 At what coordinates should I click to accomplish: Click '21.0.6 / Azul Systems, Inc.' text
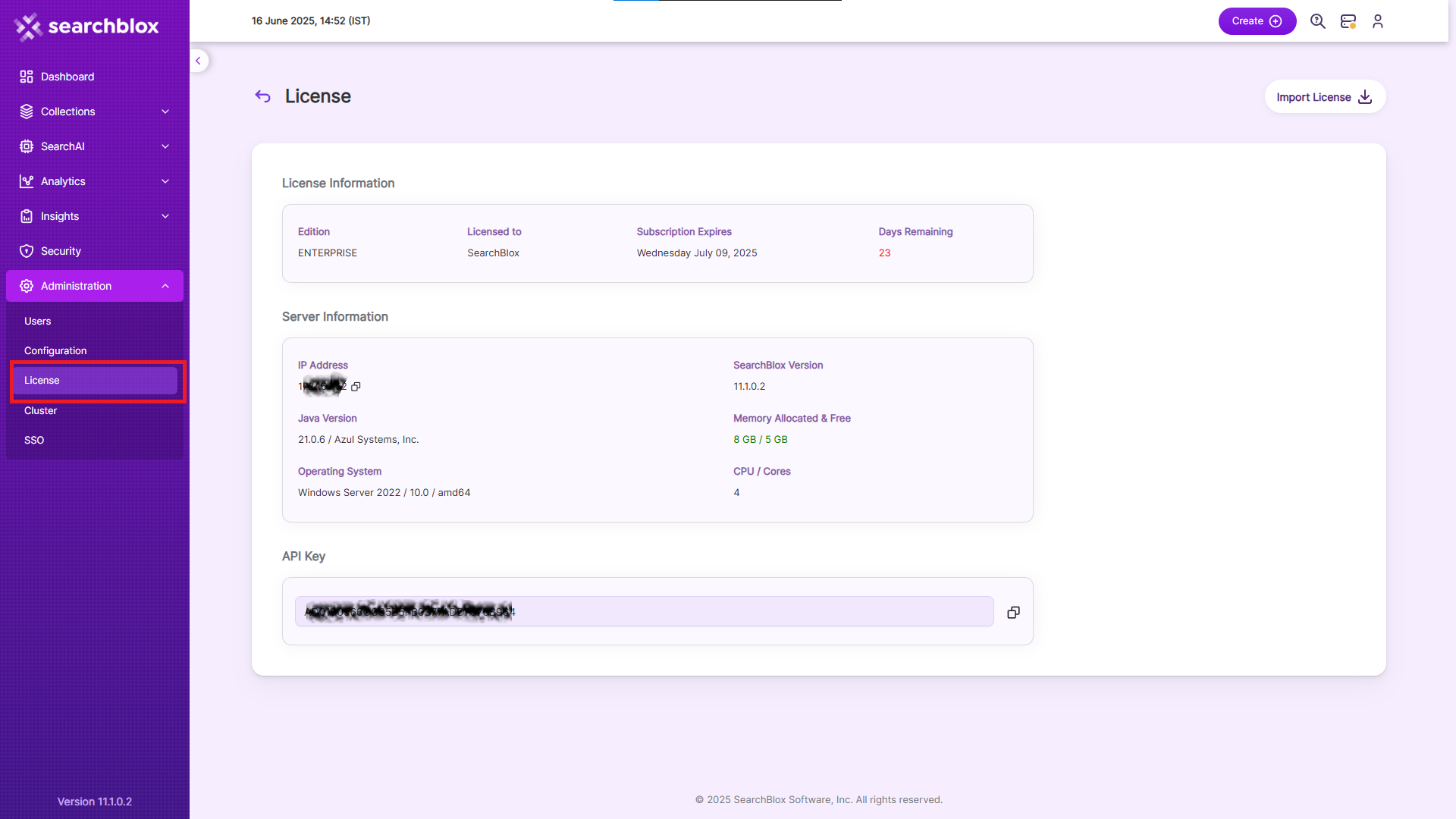tap(359, 440)
